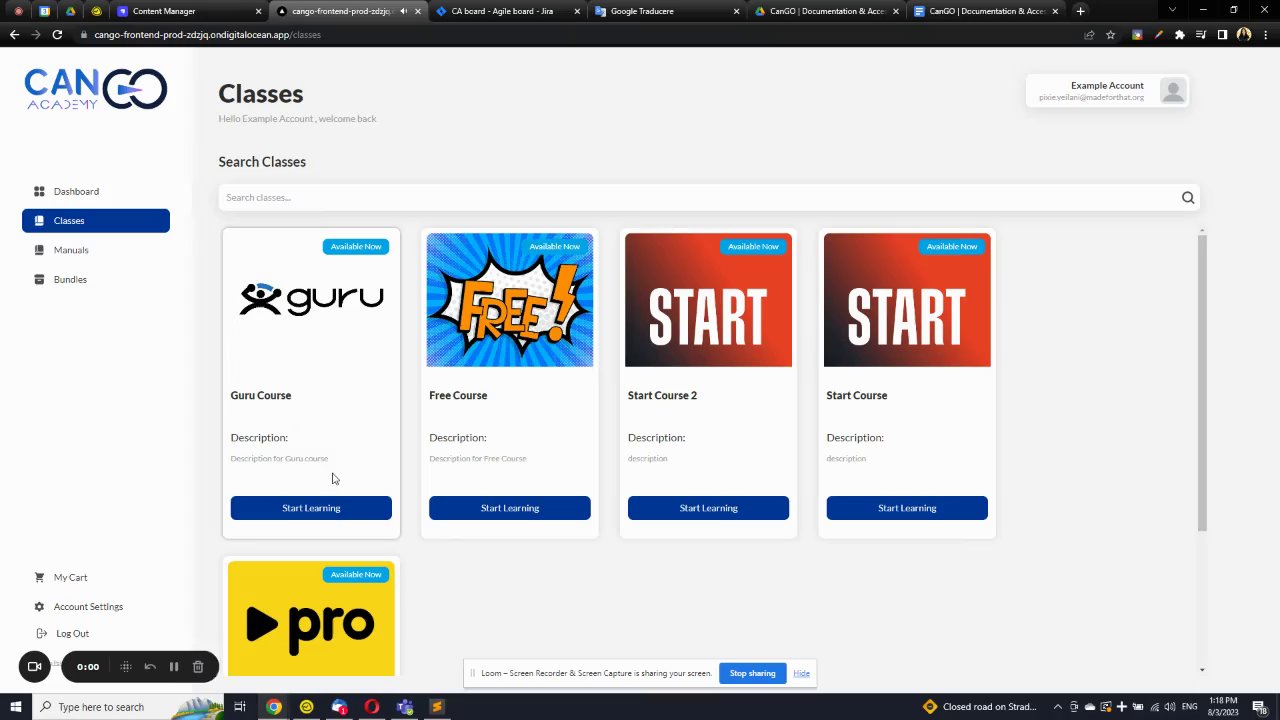
Task: Open Task View on taskbar
Action: [240, 707]
